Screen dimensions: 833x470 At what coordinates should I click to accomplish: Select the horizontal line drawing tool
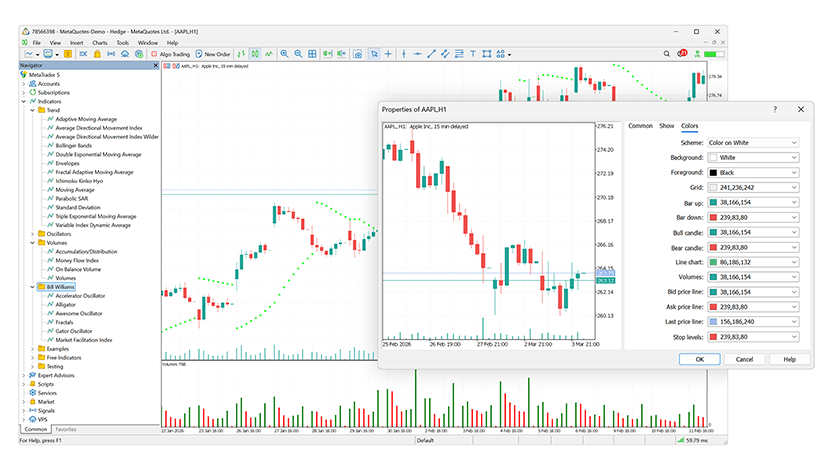point(418,54)
